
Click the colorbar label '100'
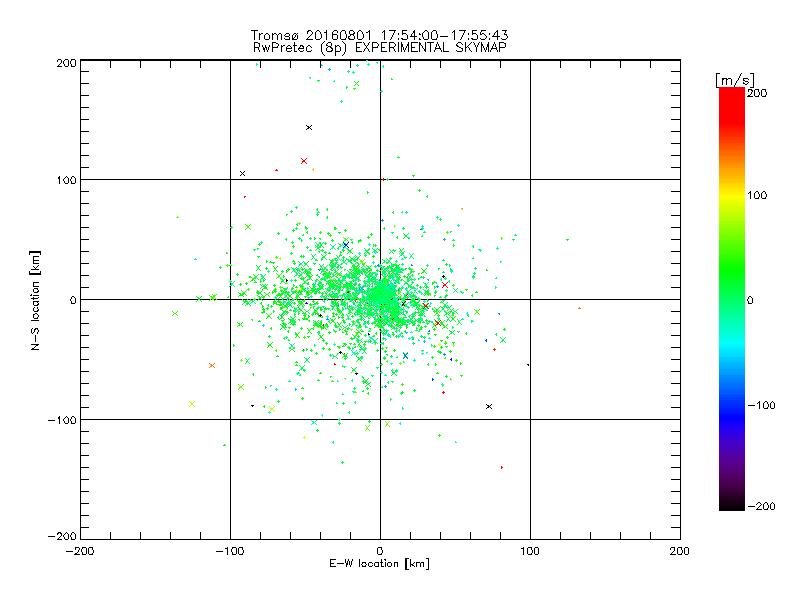tap(757, 195)
